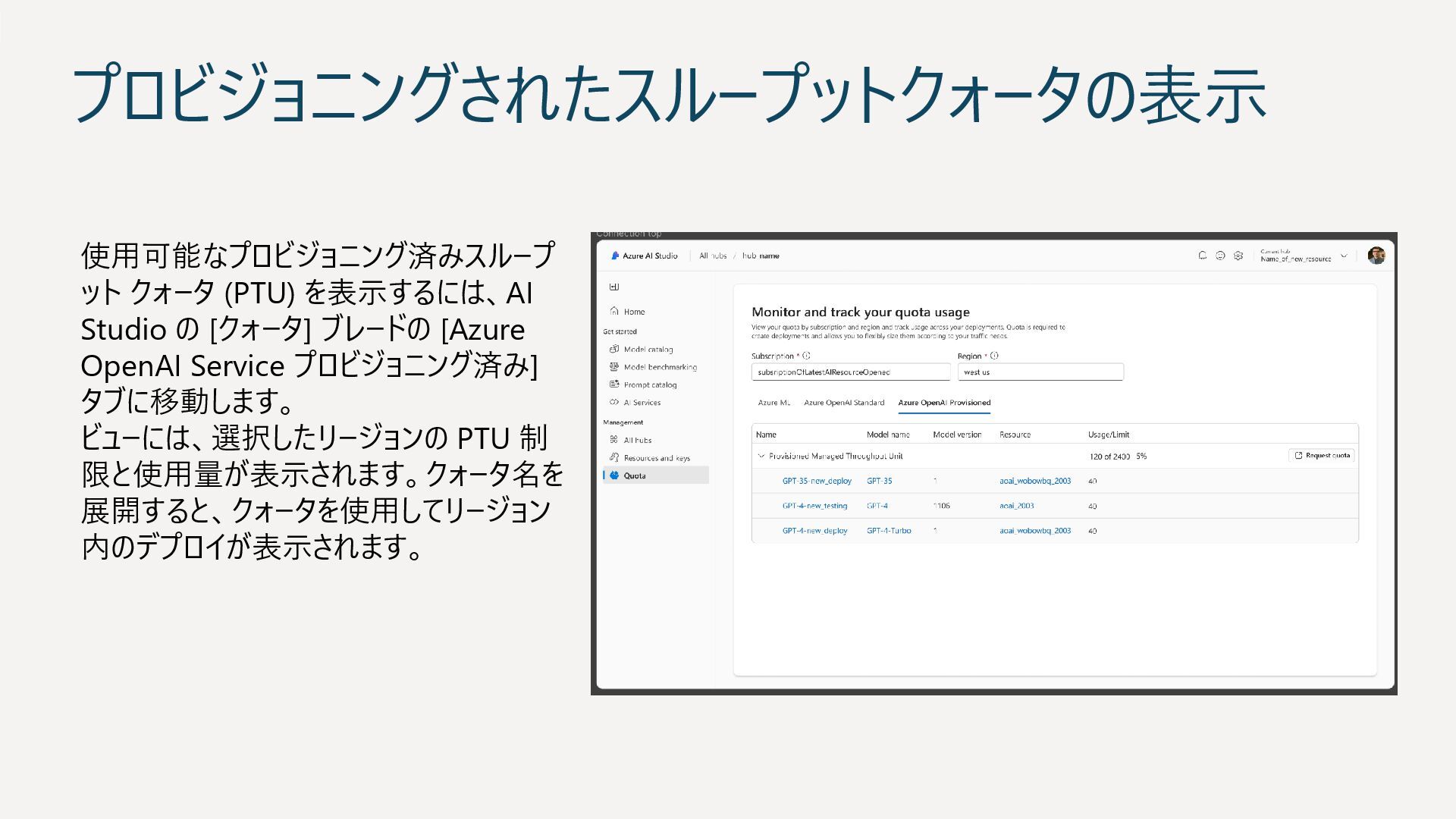
Task: Click the notifications bell icon
Action: [1202, 256]
